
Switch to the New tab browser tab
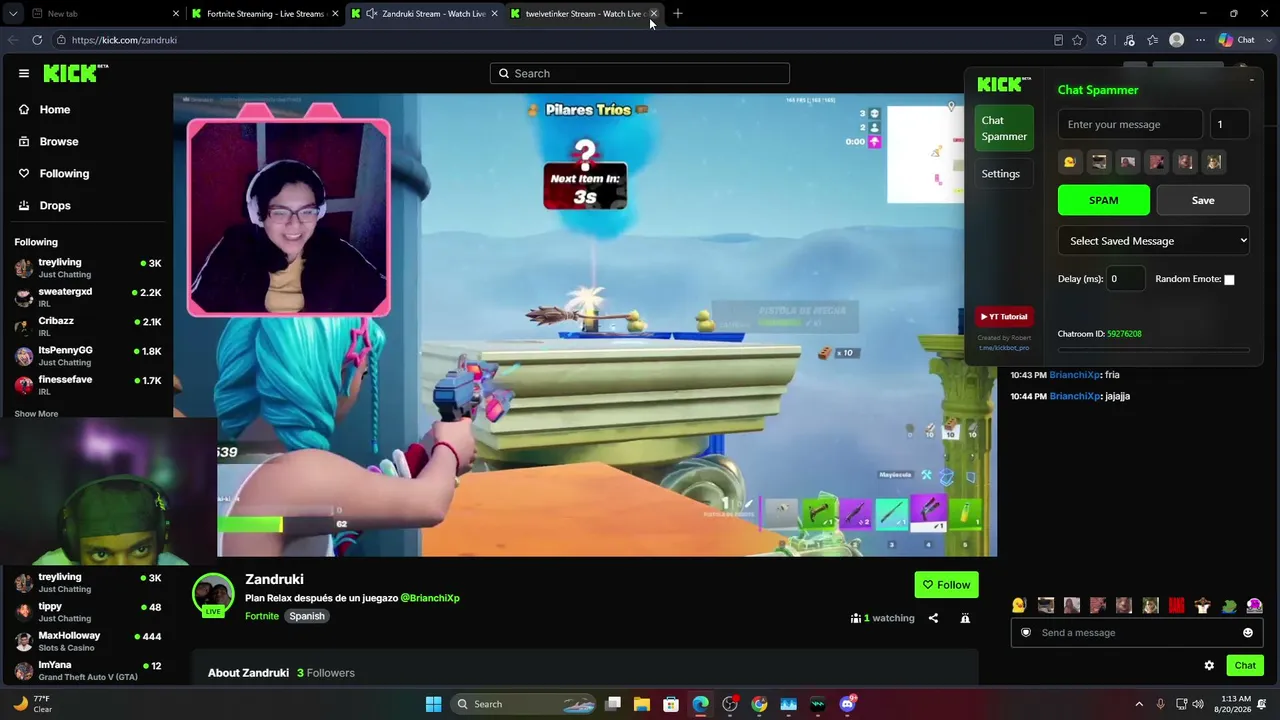105,14
